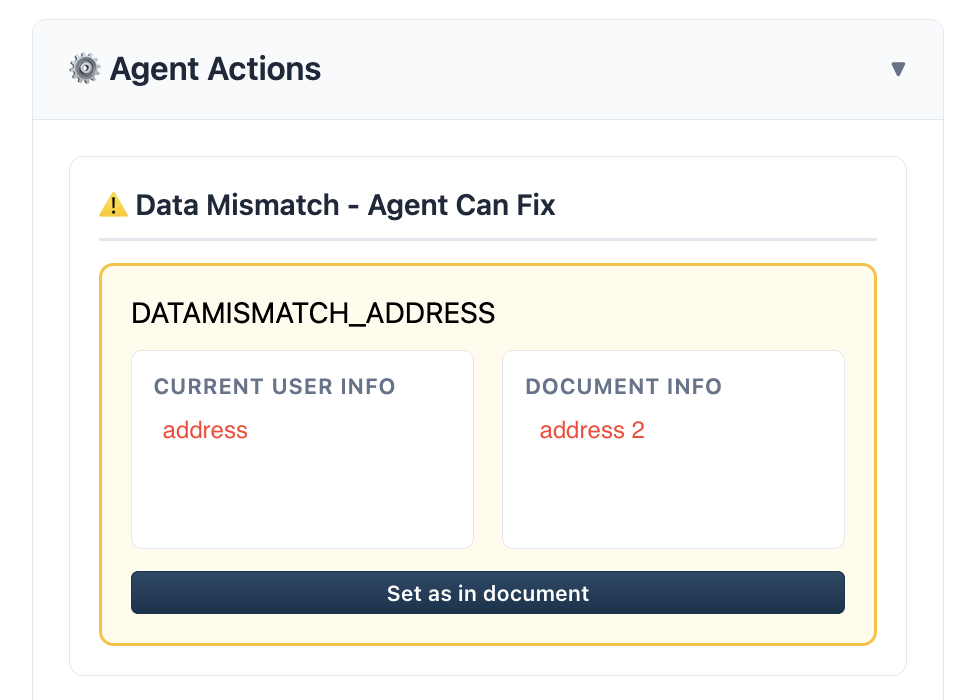Click empty space right of Data Mismatch heading
This screenshot has height=700, width=964.
point(720,205)
